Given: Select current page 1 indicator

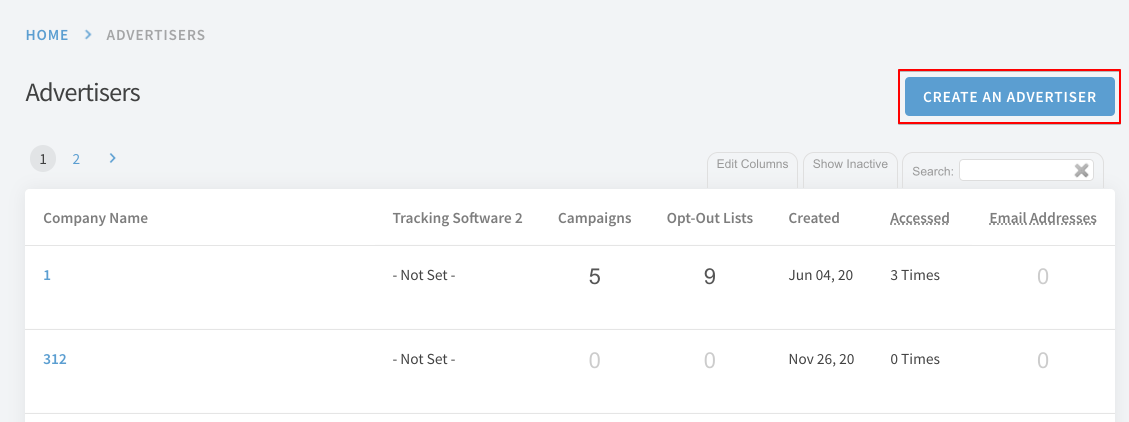Looking at the screenshot, I should [x=43, y=159].
